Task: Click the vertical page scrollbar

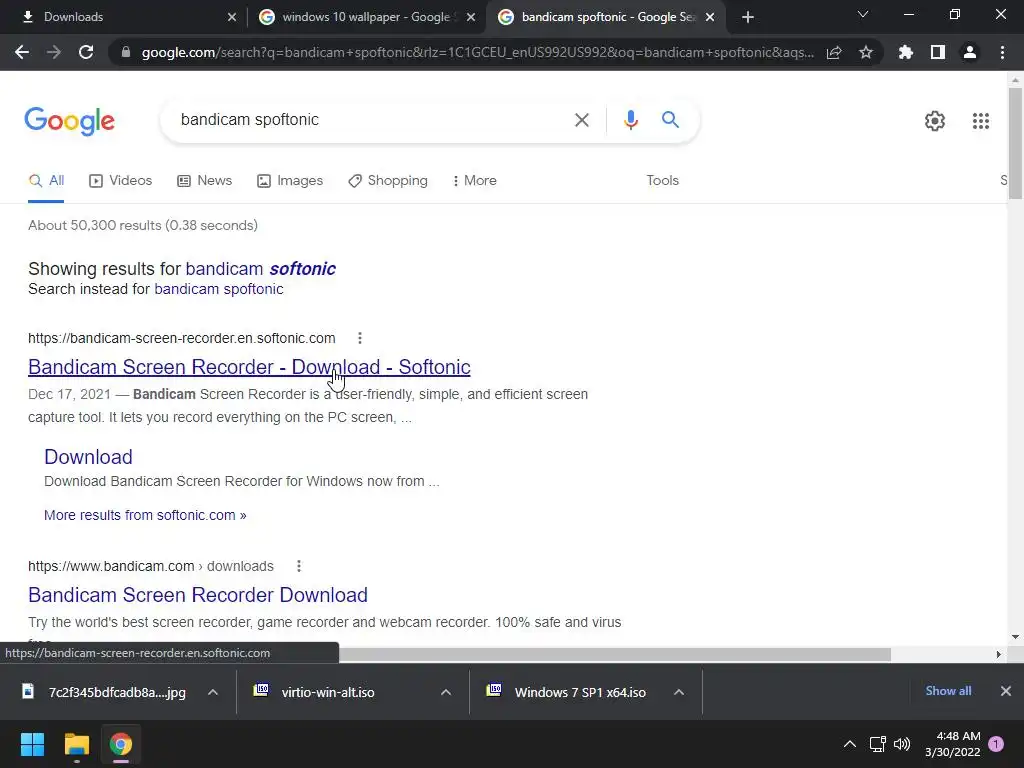Action: (x=1015, y=144)
